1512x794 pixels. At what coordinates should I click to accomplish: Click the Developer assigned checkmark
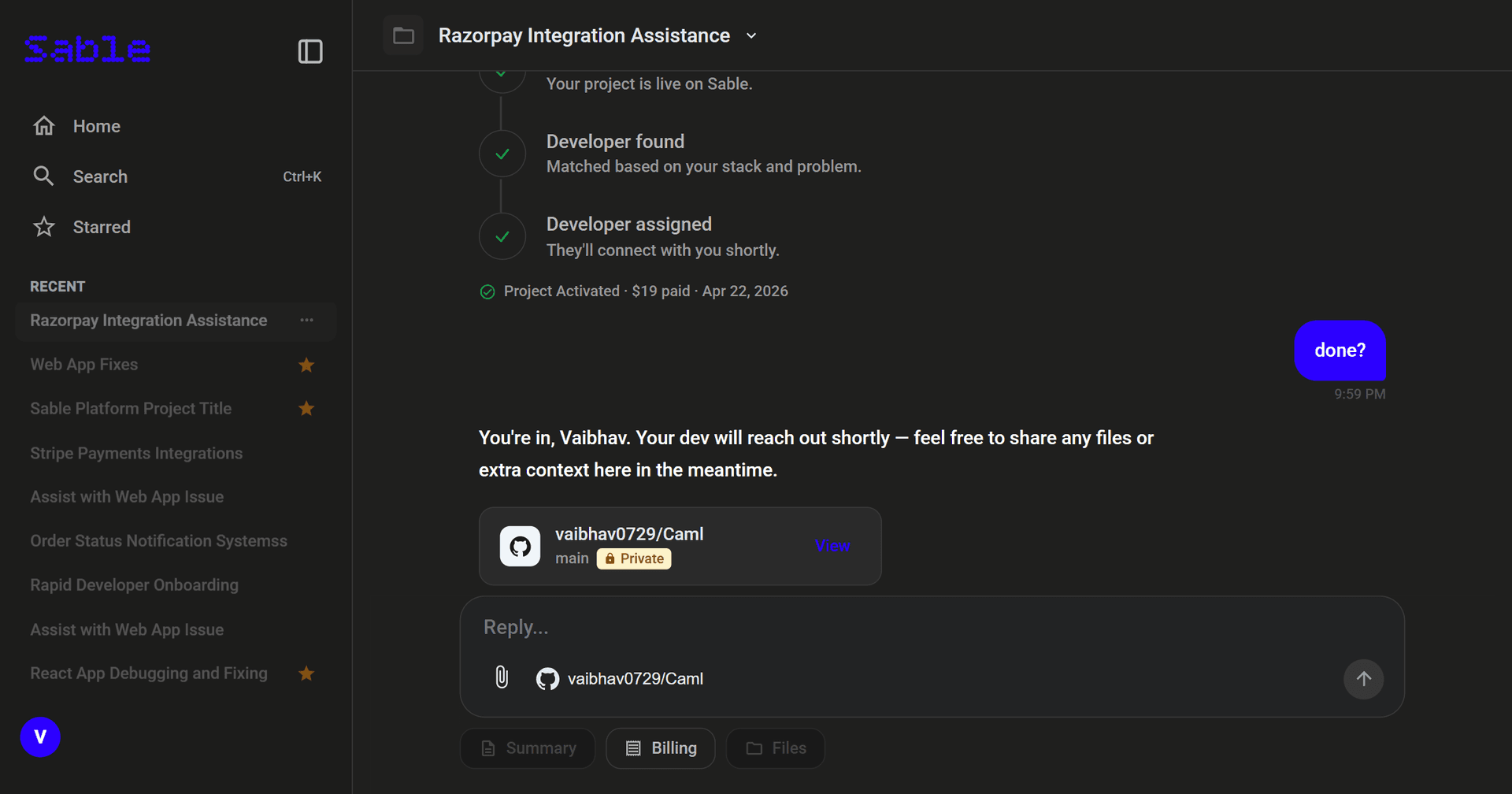pos(502,236)
